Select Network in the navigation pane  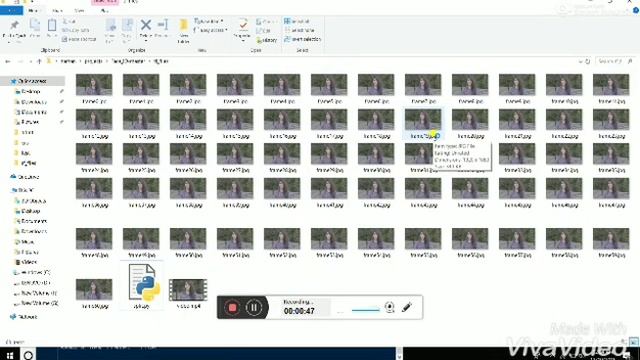point(27,316)
